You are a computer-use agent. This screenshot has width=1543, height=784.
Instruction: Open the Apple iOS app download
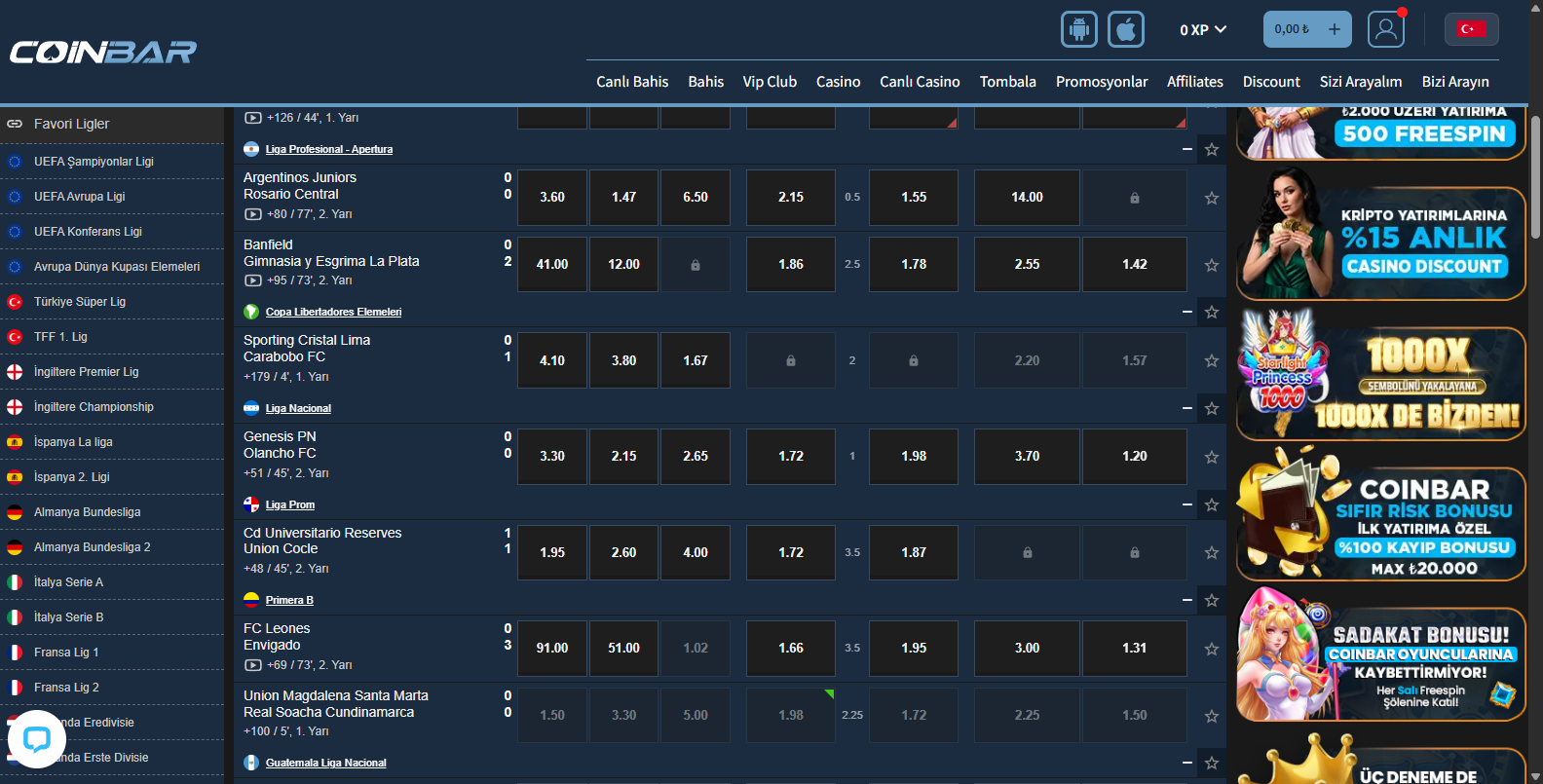[x=1126, y=29]
